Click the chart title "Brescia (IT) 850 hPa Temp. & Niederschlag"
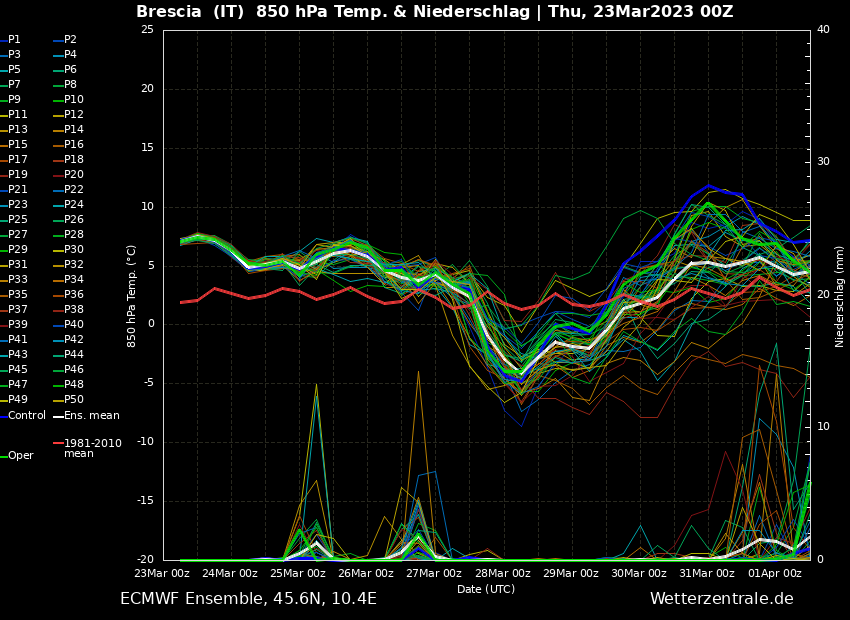Image resolution: width=850 pixels, height=620 pixels. click(x=333, y=11)
